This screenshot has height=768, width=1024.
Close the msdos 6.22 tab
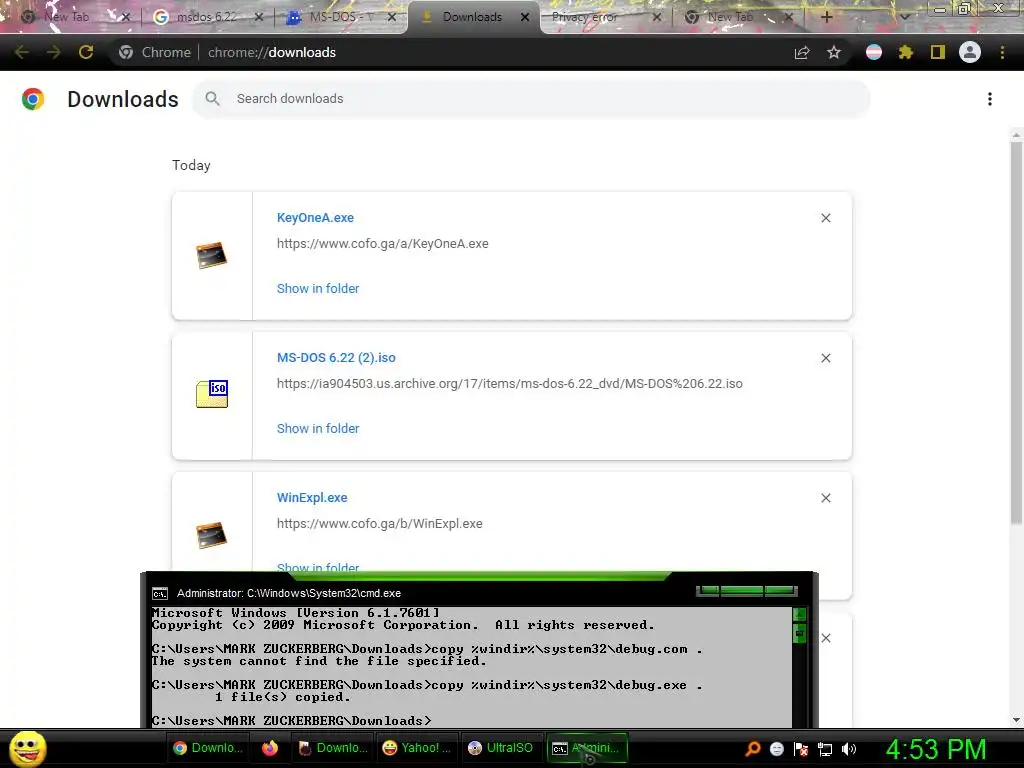pyautogui.click(x=259, y=17)
